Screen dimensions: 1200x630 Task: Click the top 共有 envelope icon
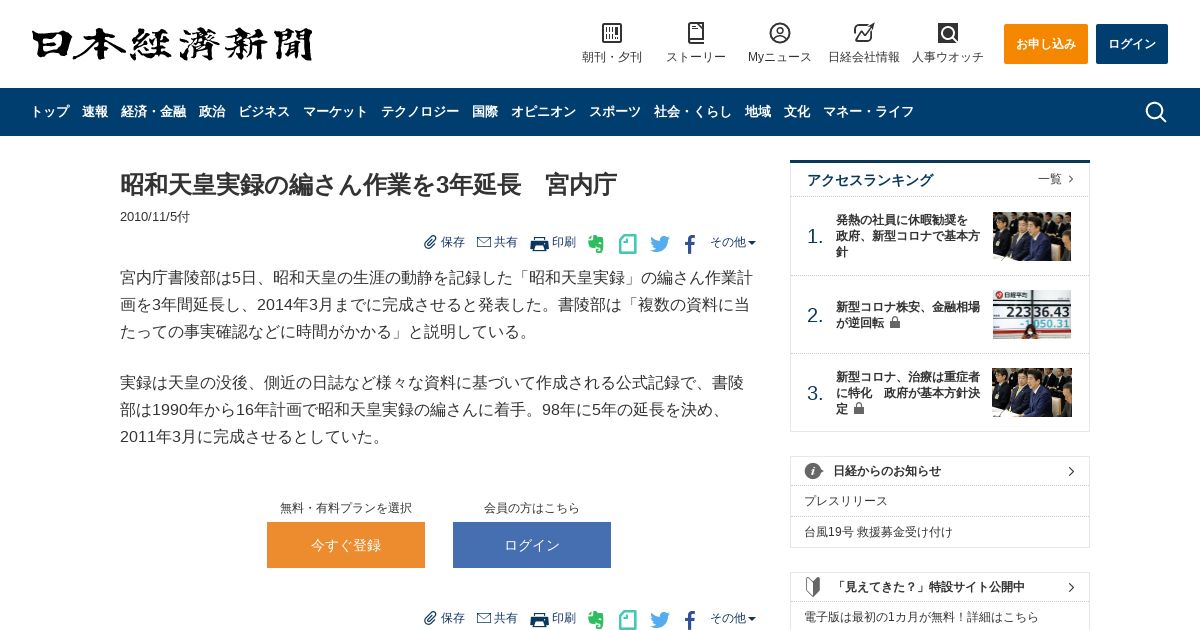coord(484,242)
